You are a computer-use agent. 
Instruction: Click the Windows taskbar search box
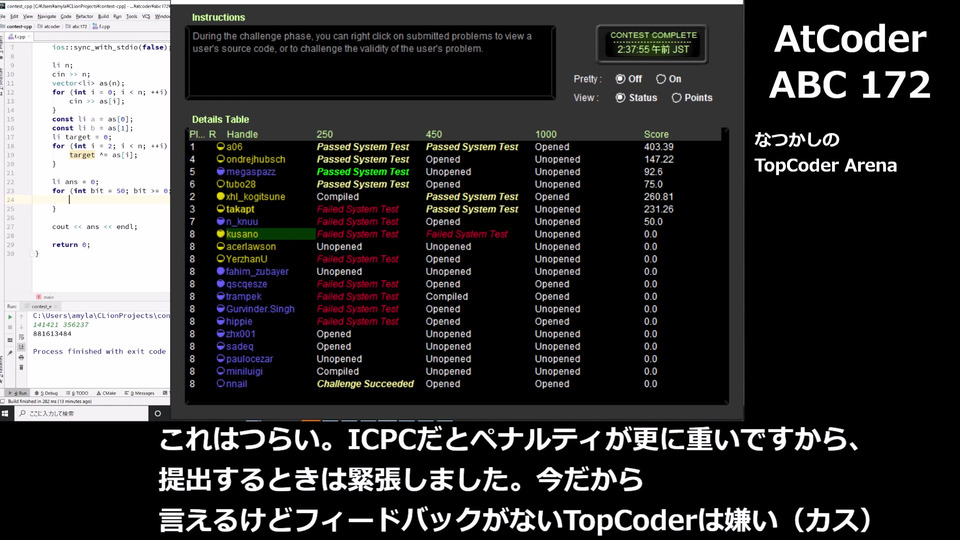click(81, 413)
